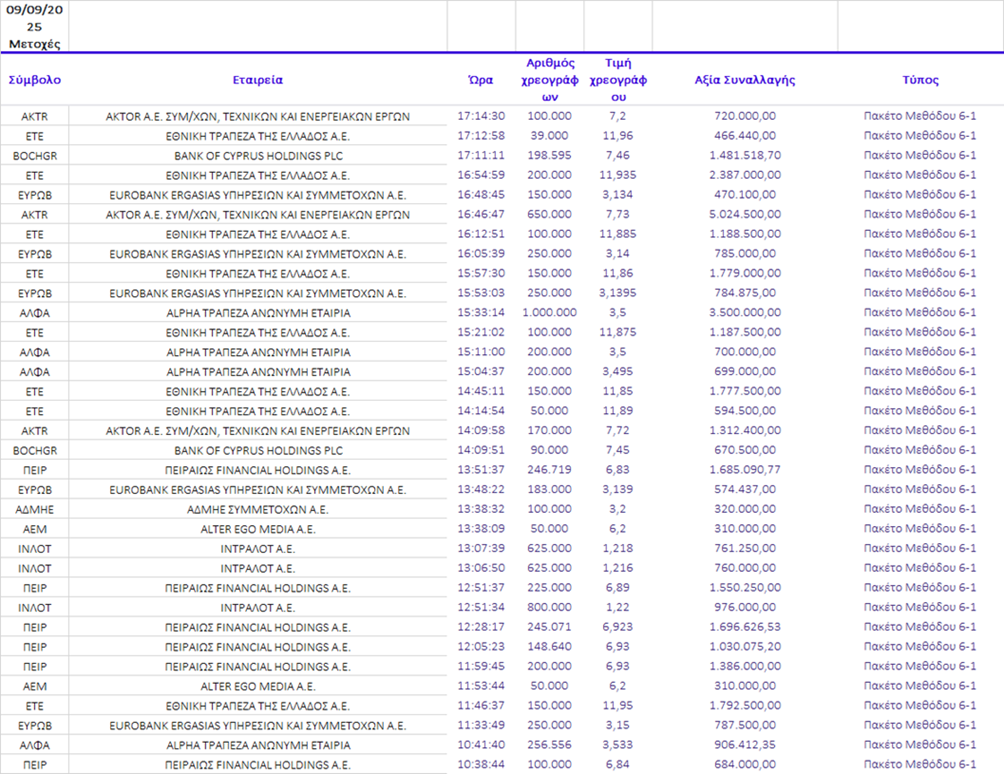1004x774 pixels.
Task: Select the ΑΔΜΗΕ ΣΥΜΜΕΤΟΧΩΝ Α.Ε. company cell
Action: pos(258,509)
